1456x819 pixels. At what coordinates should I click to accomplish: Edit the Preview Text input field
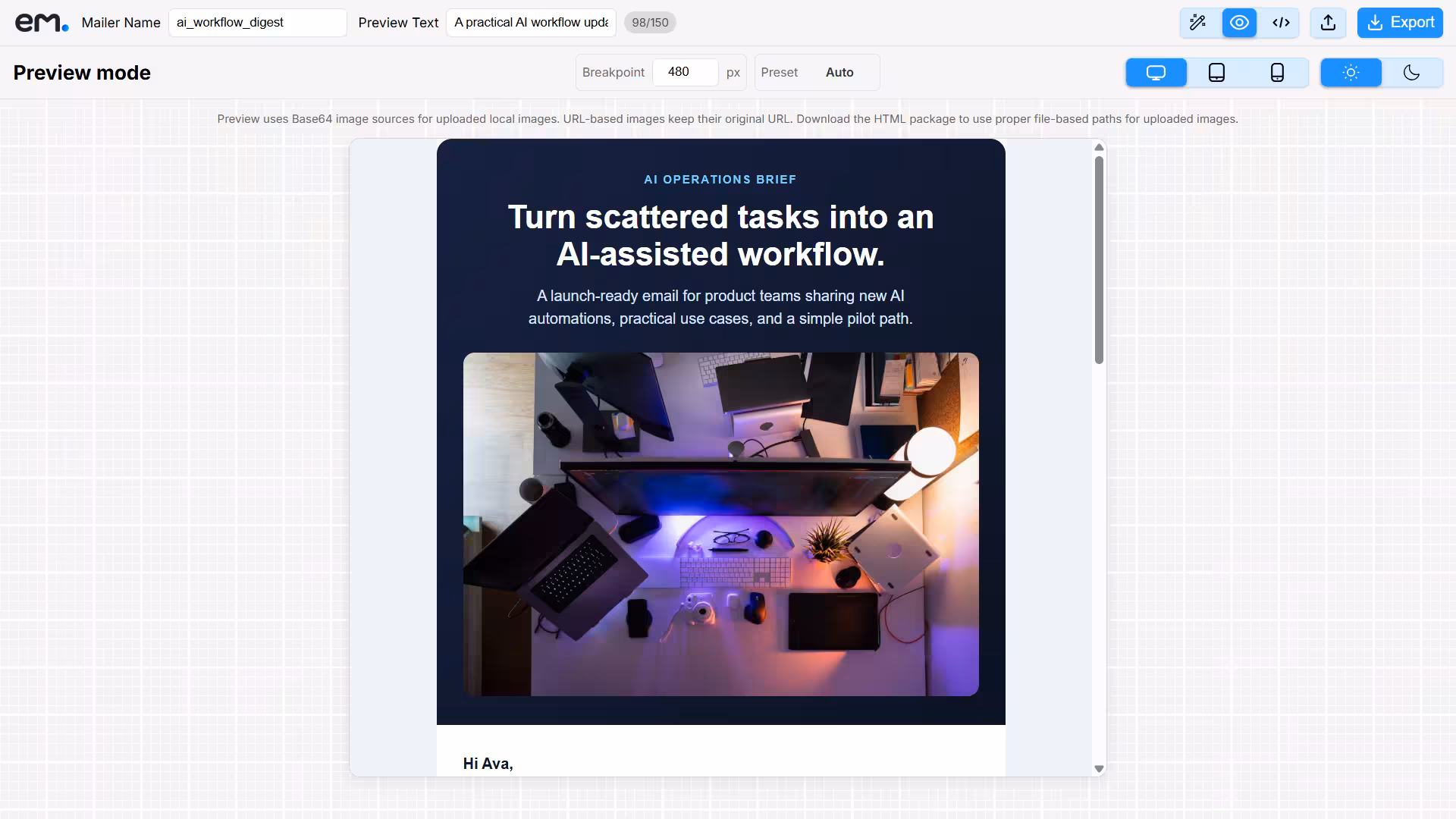click(x=531, y=23)
